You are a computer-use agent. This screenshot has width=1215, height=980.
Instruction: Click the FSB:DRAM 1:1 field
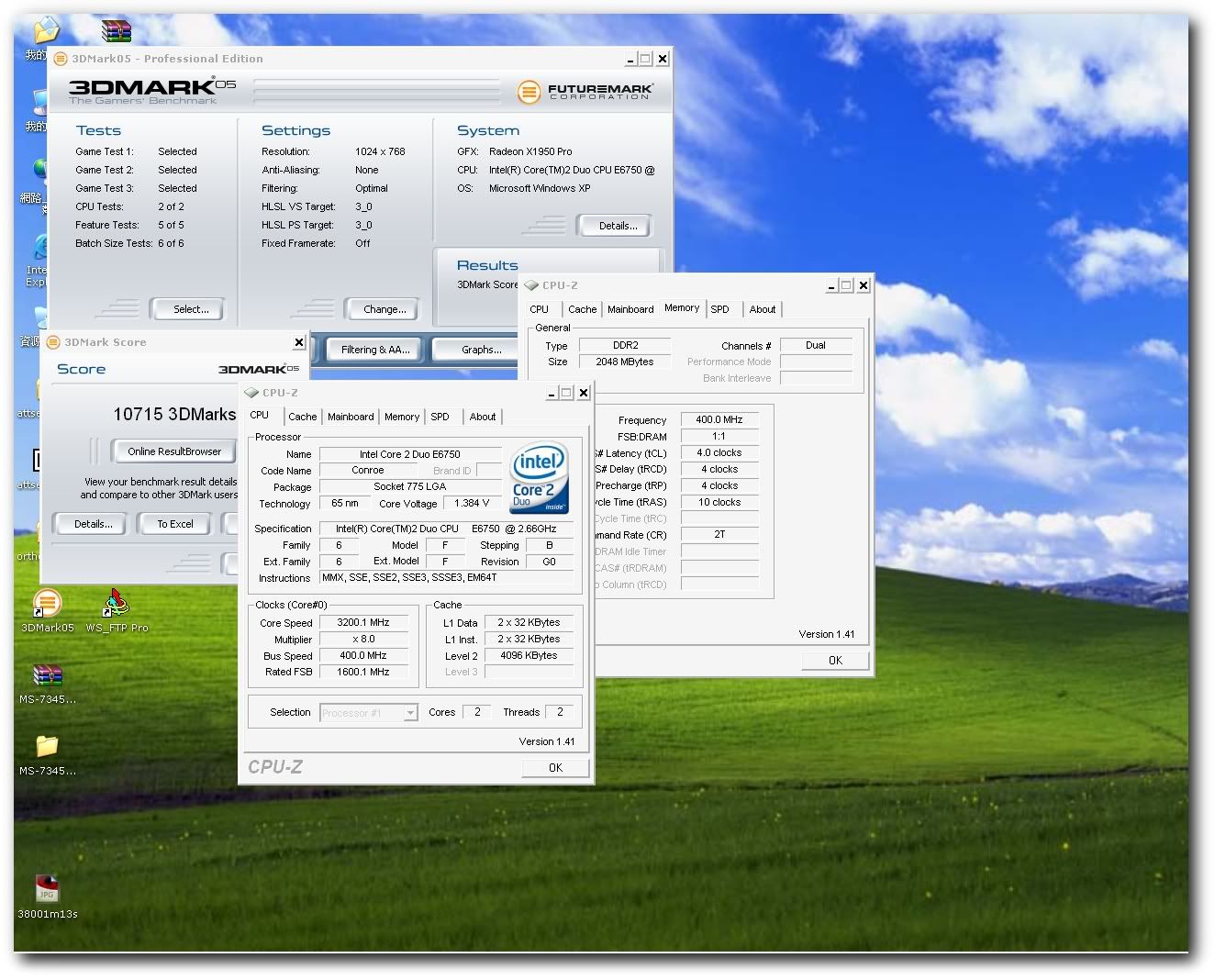point(719,436)
